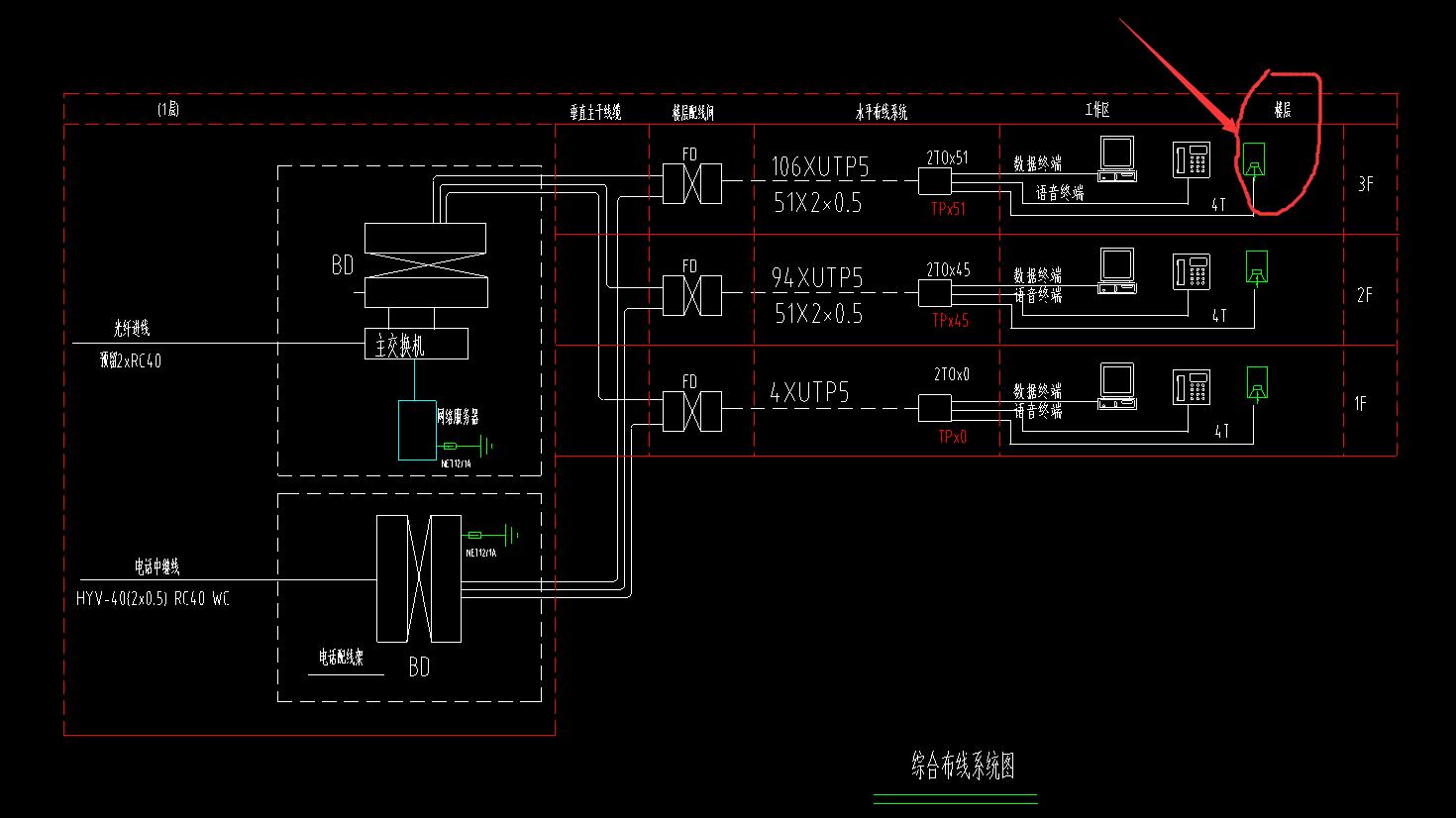The image size is (1456, 818).
Task: Select the green outlet symbol on 2F
Action: pos(1255,269)
